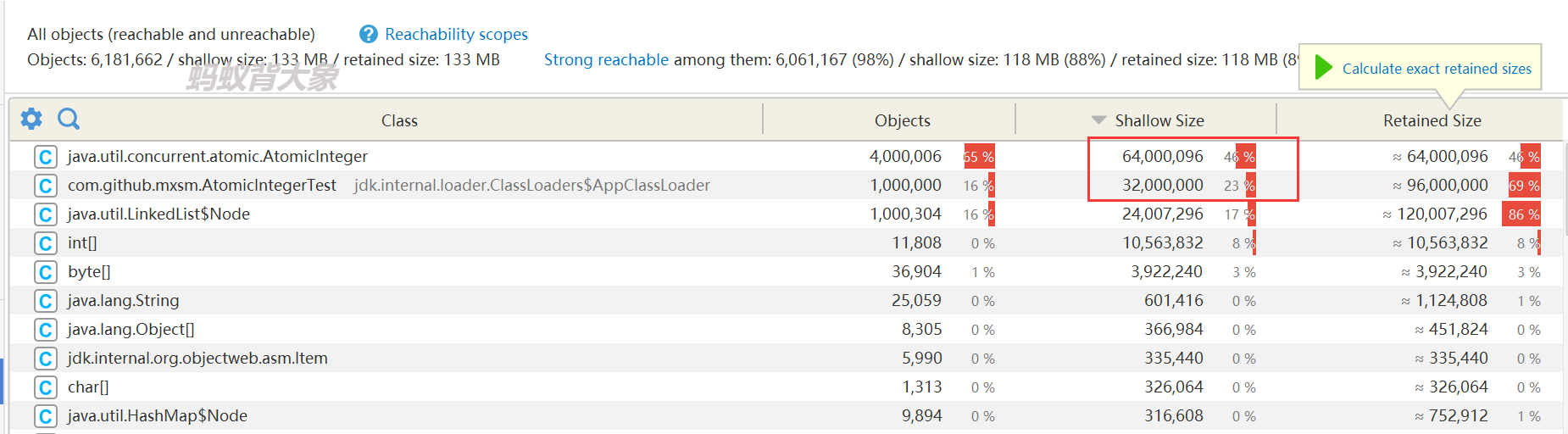Viewport: 1568px width, 434px height.
Task: Click objects count 4,000,006
Action: click(905, 156)
